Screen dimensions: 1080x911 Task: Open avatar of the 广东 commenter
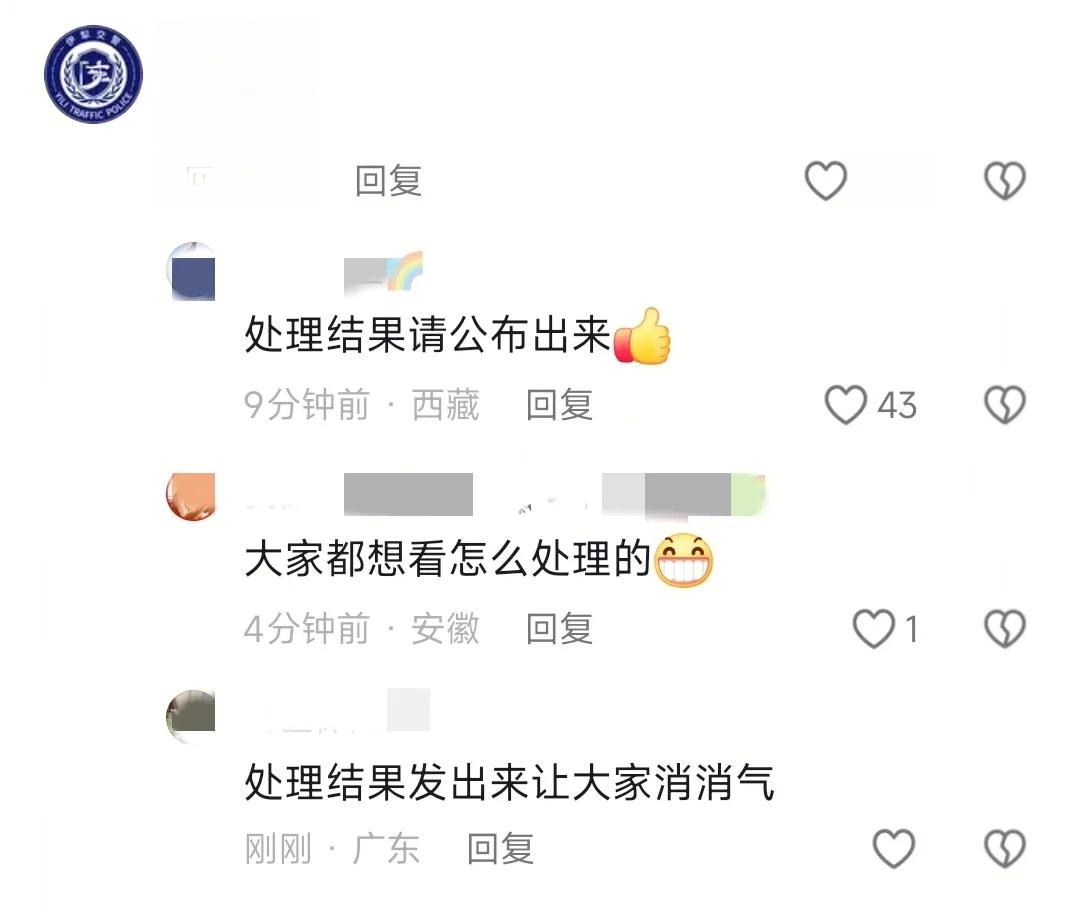191,716
